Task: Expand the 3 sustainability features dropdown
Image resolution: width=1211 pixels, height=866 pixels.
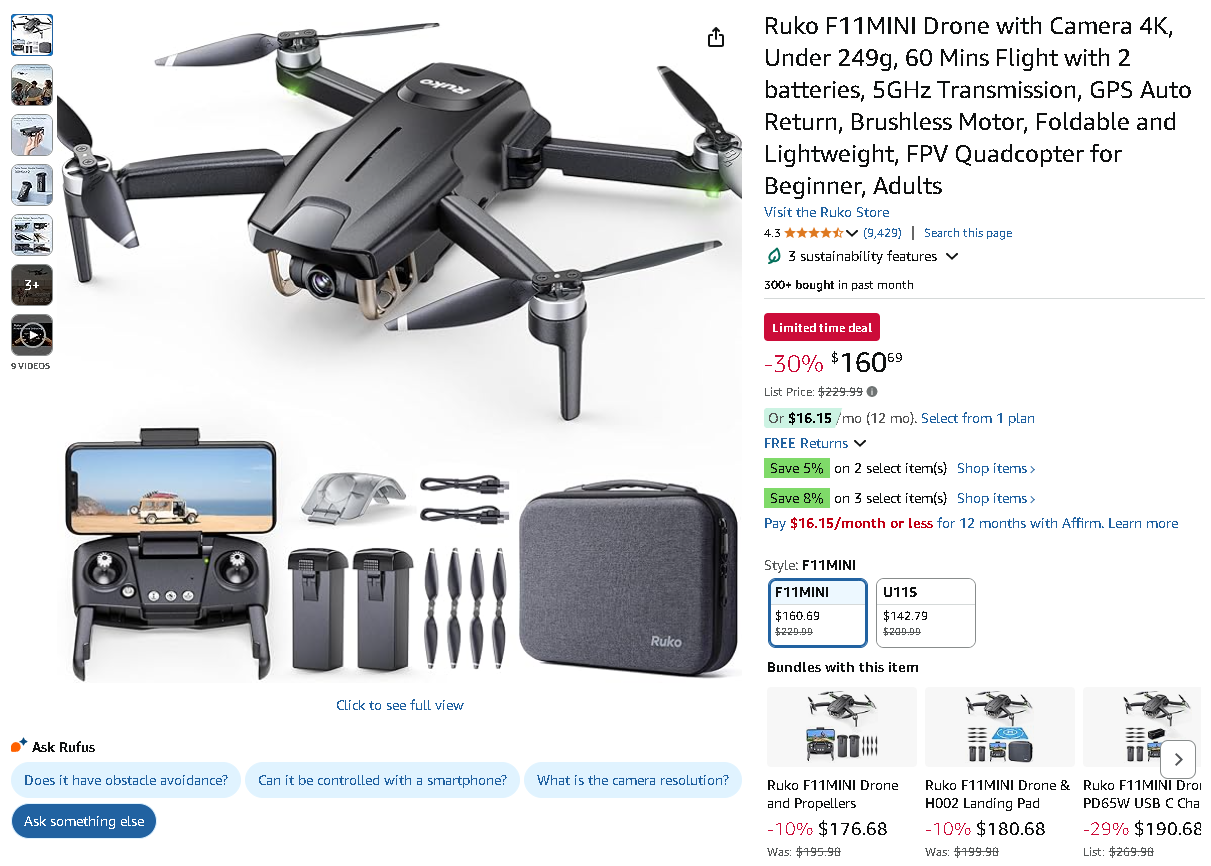Action: (x=952, y=257)
